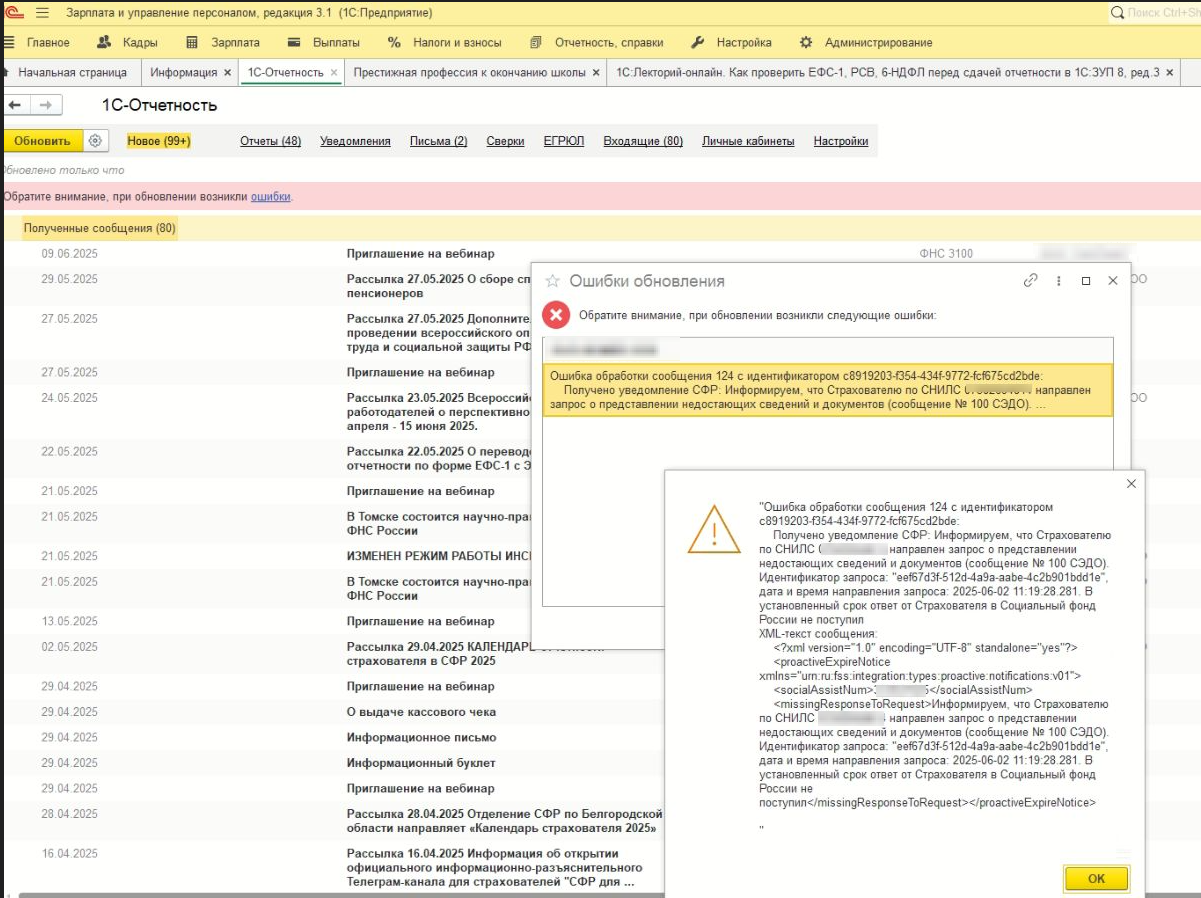Select the highlighted error row about сообщения 124
The image size is (1201, 898).
[x=828, y=390]
